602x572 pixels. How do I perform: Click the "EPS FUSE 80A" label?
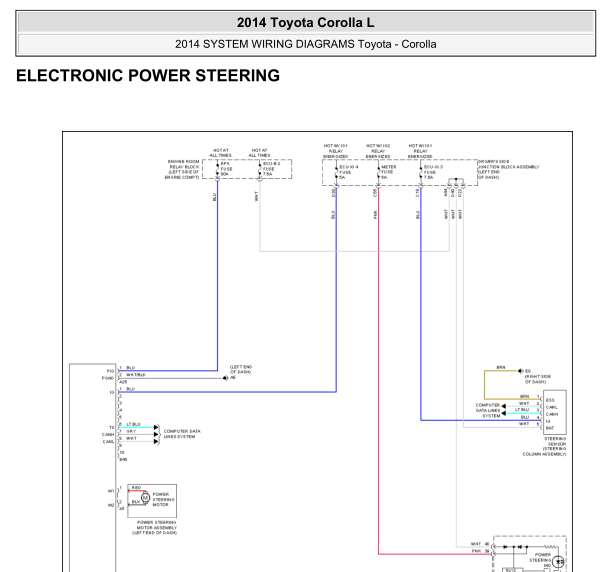(226, 169)
